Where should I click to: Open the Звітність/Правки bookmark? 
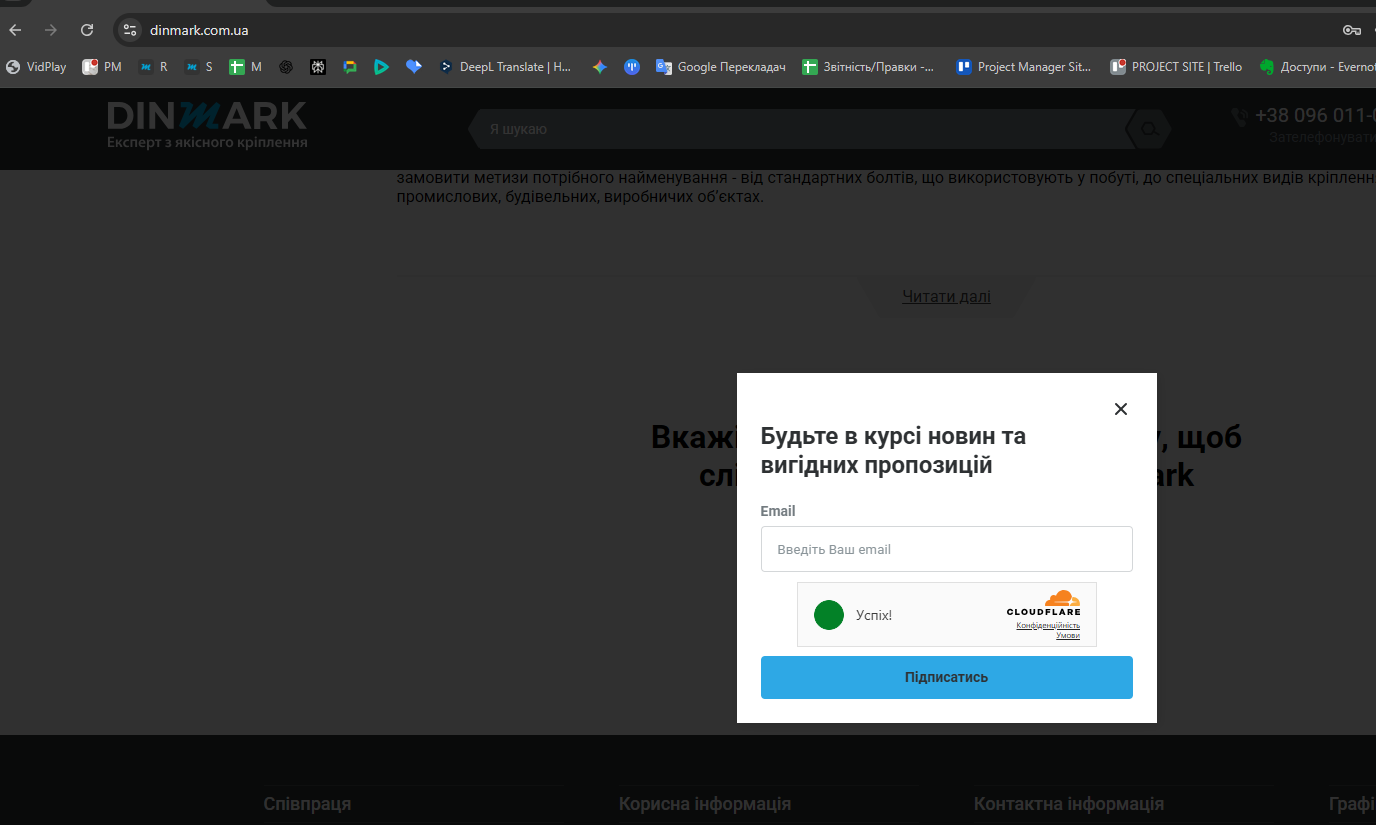(868, 67)
